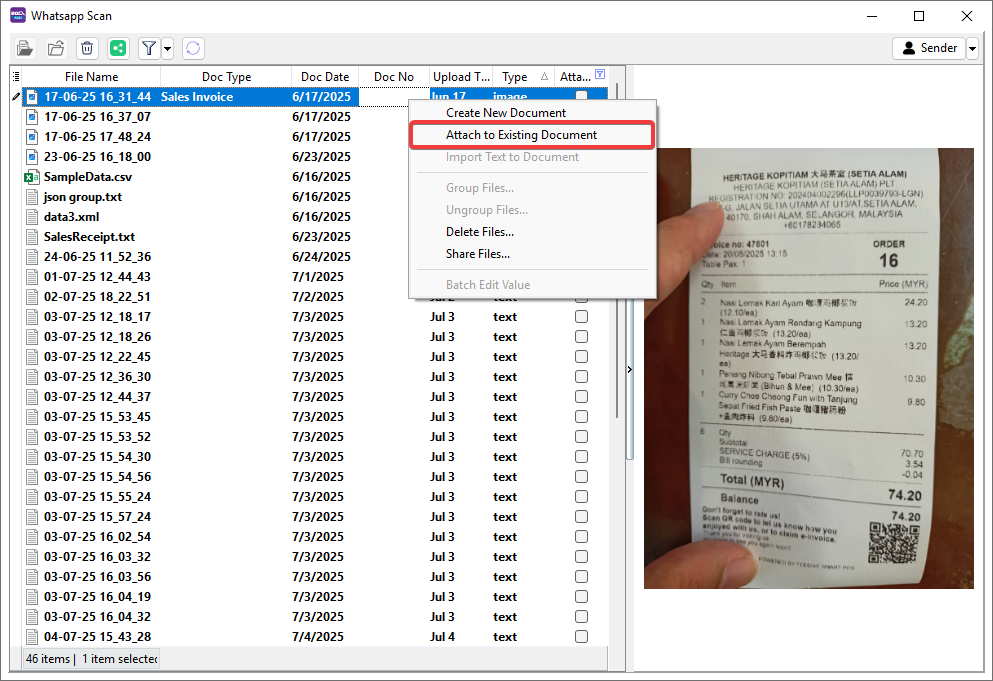
Task: Click the Atta... column filter icon
Action: (x=600, y=74)
